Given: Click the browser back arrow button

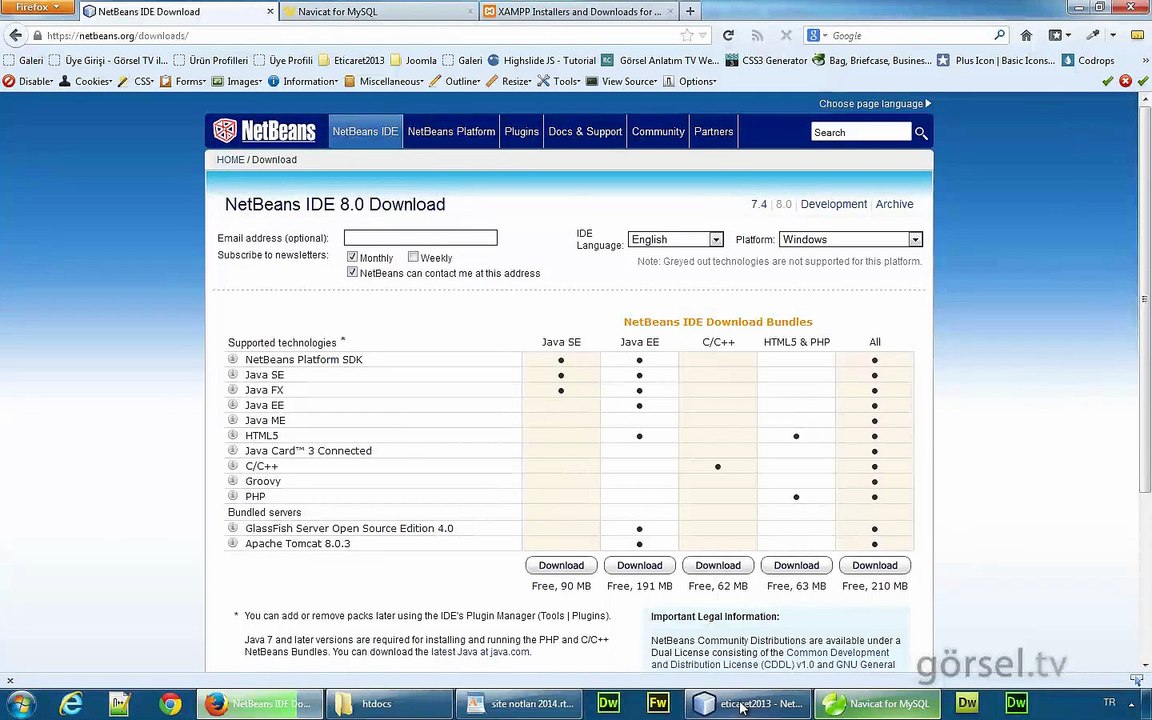Looking at the screenshot, I should [15, 35].
